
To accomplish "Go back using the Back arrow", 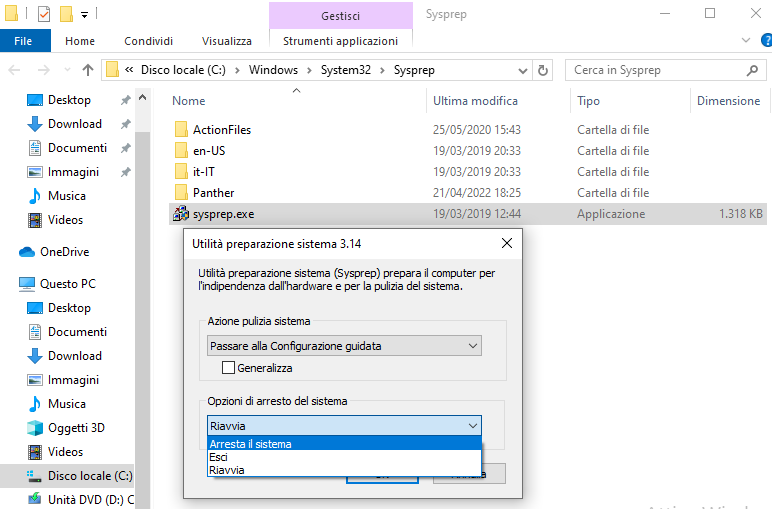I will 15,70.
